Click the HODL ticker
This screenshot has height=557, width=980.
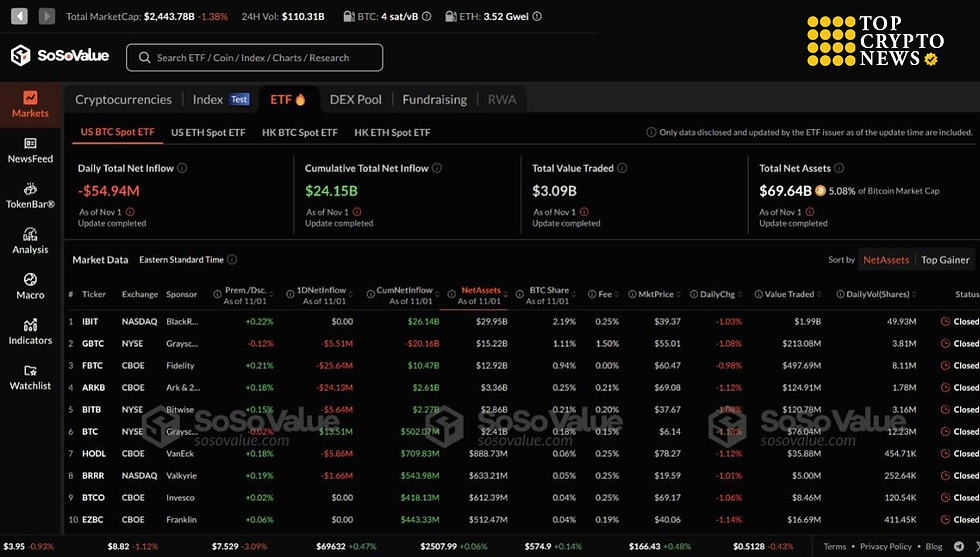tap(94, 453)
